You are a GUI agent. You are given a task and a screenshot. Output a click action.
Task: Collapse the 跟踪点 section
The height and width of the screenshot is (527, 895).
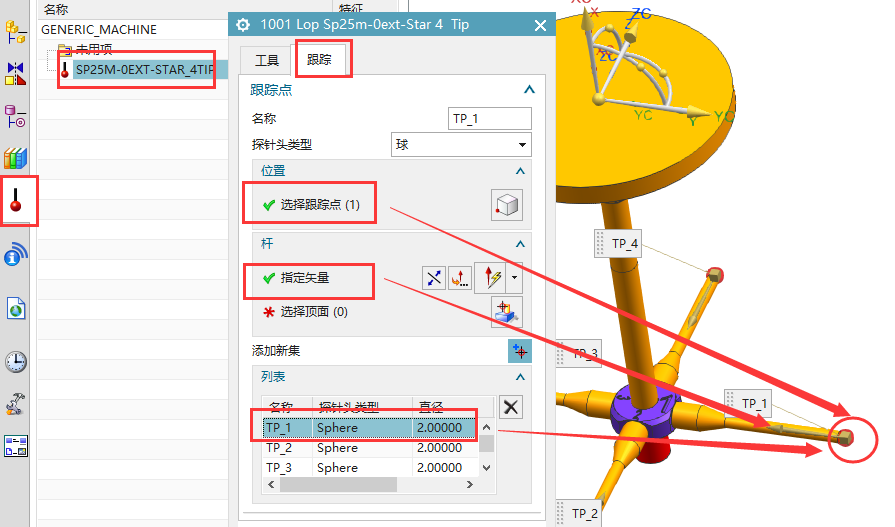click(x=529, y=90)
